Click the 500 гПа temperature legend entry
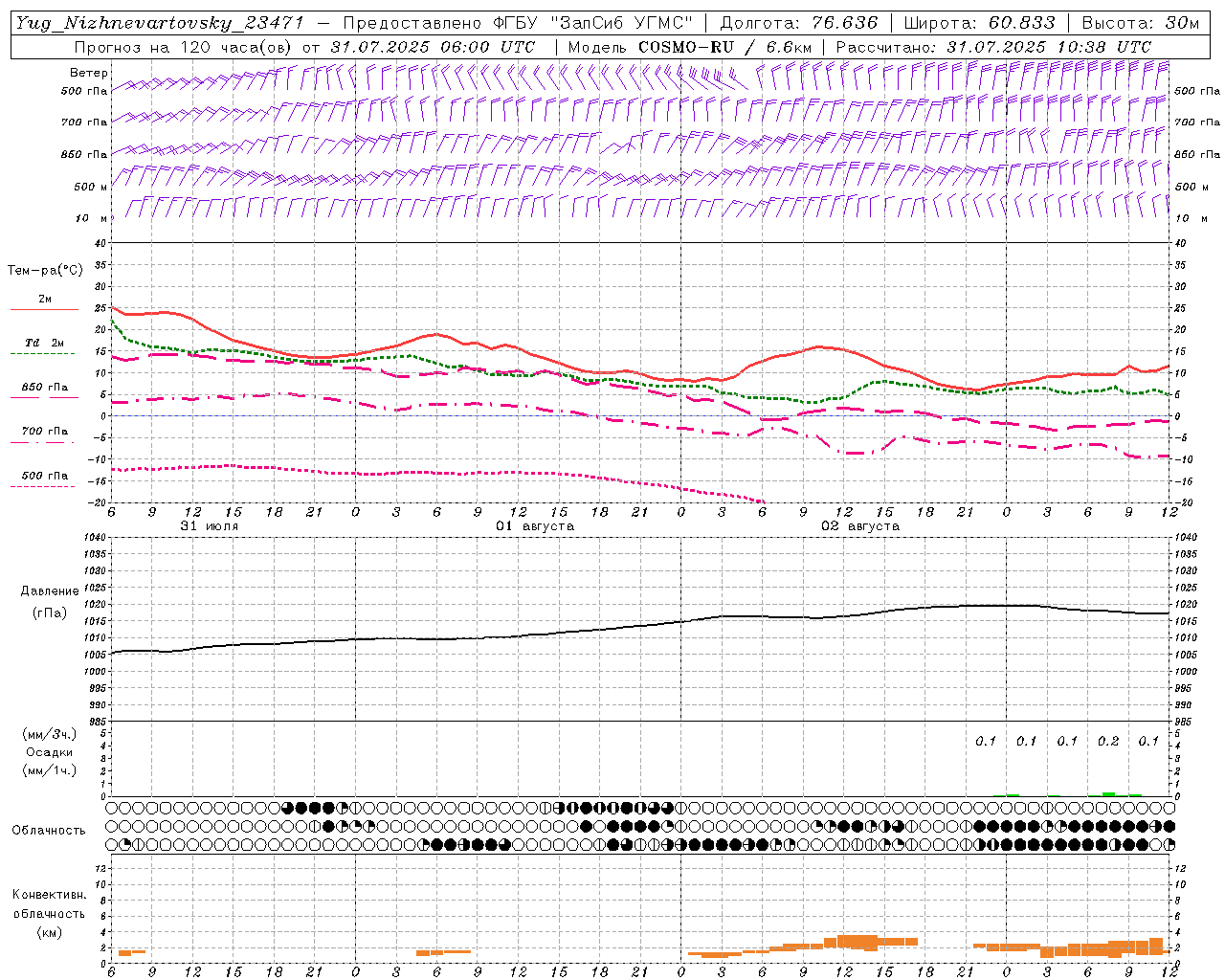 [44, 476]
